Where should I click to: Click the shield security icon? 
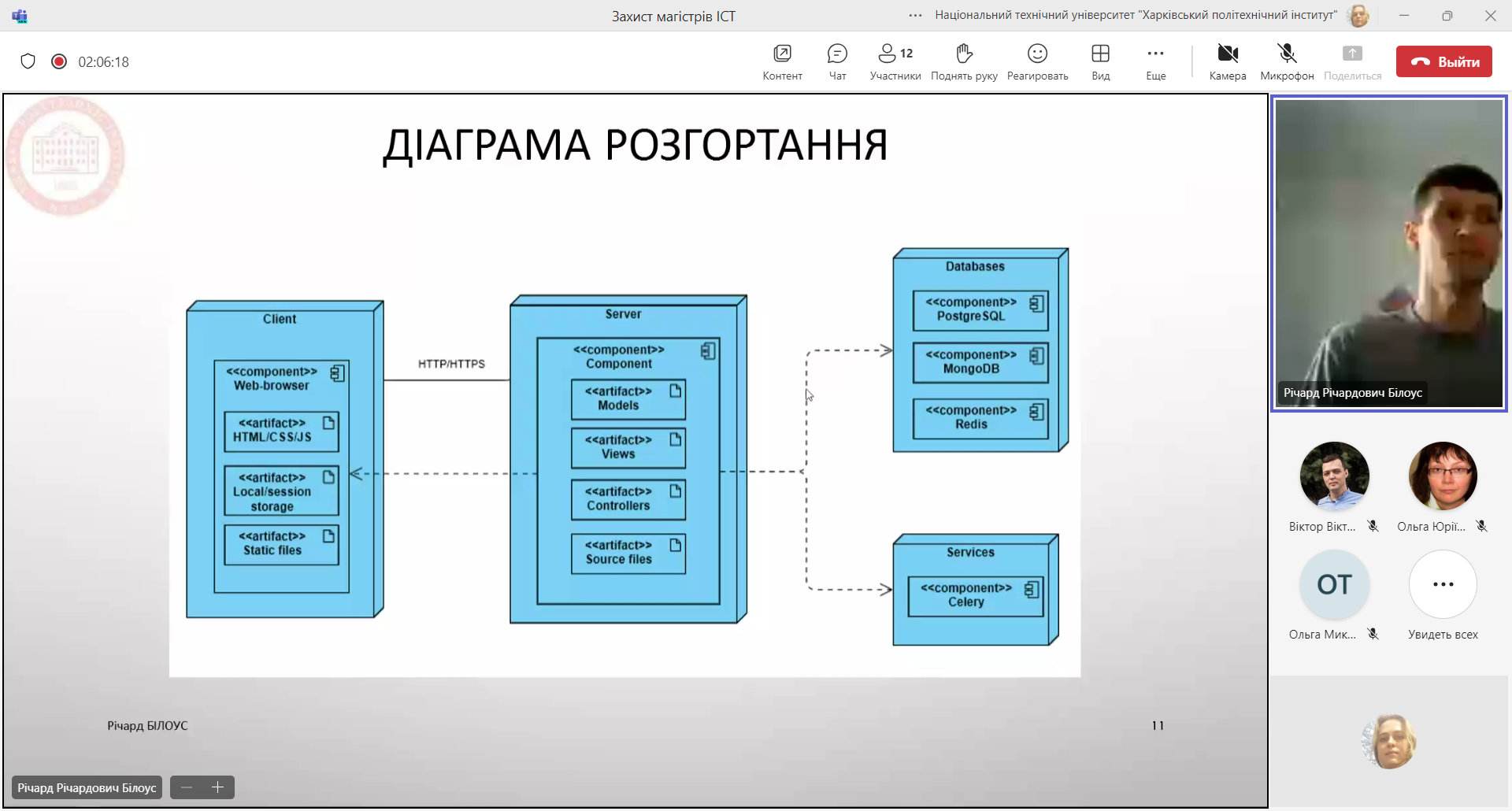click(x=28, y=61)
